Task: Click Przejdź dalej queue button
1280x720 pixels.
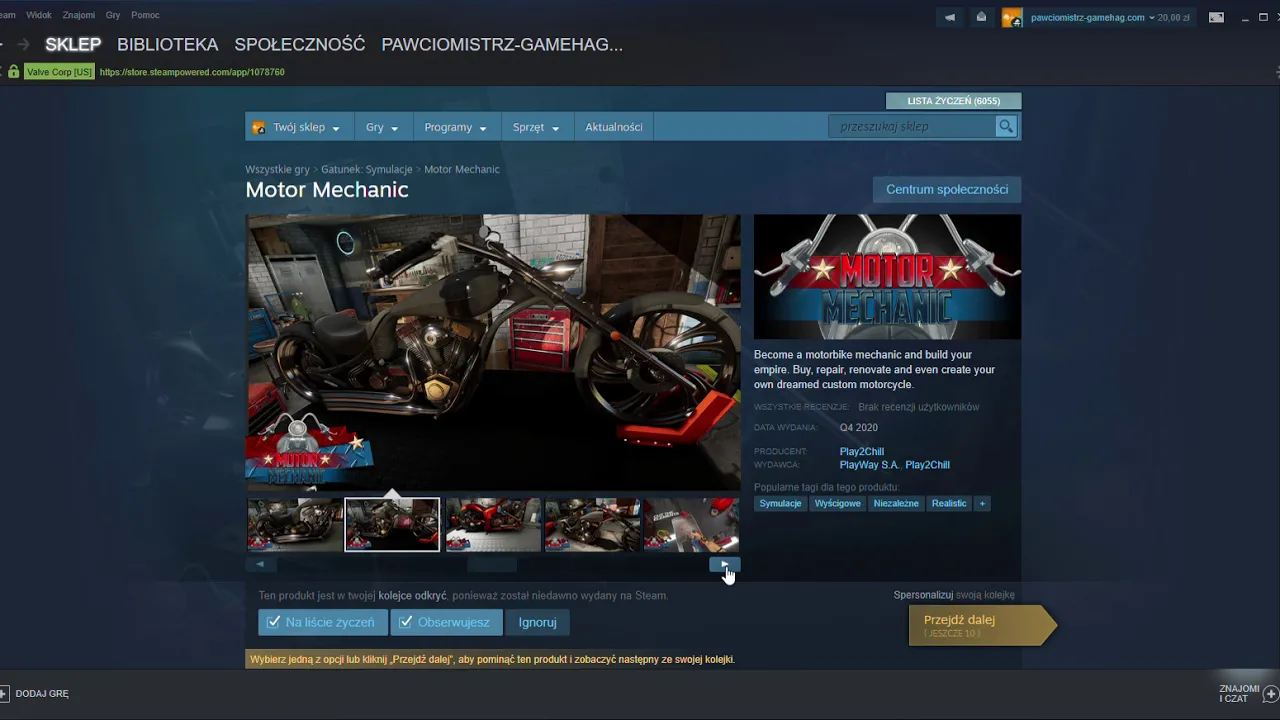Action: [x=981, y=625]
